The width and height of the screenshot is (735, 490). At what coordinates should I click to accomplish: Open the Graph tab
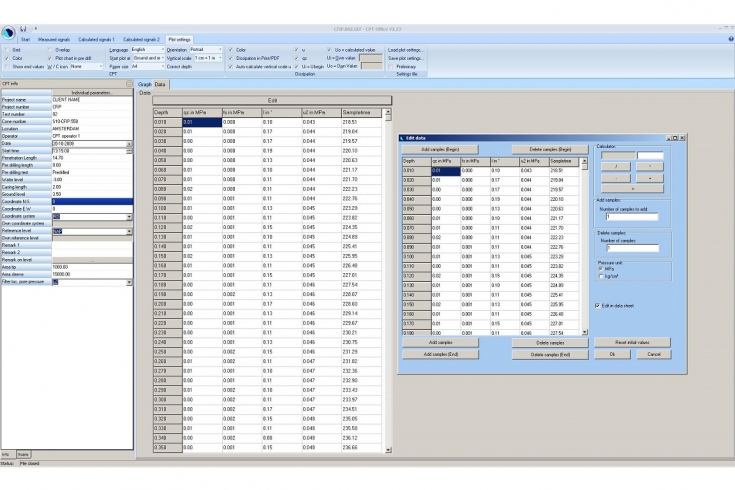[144, 84]
